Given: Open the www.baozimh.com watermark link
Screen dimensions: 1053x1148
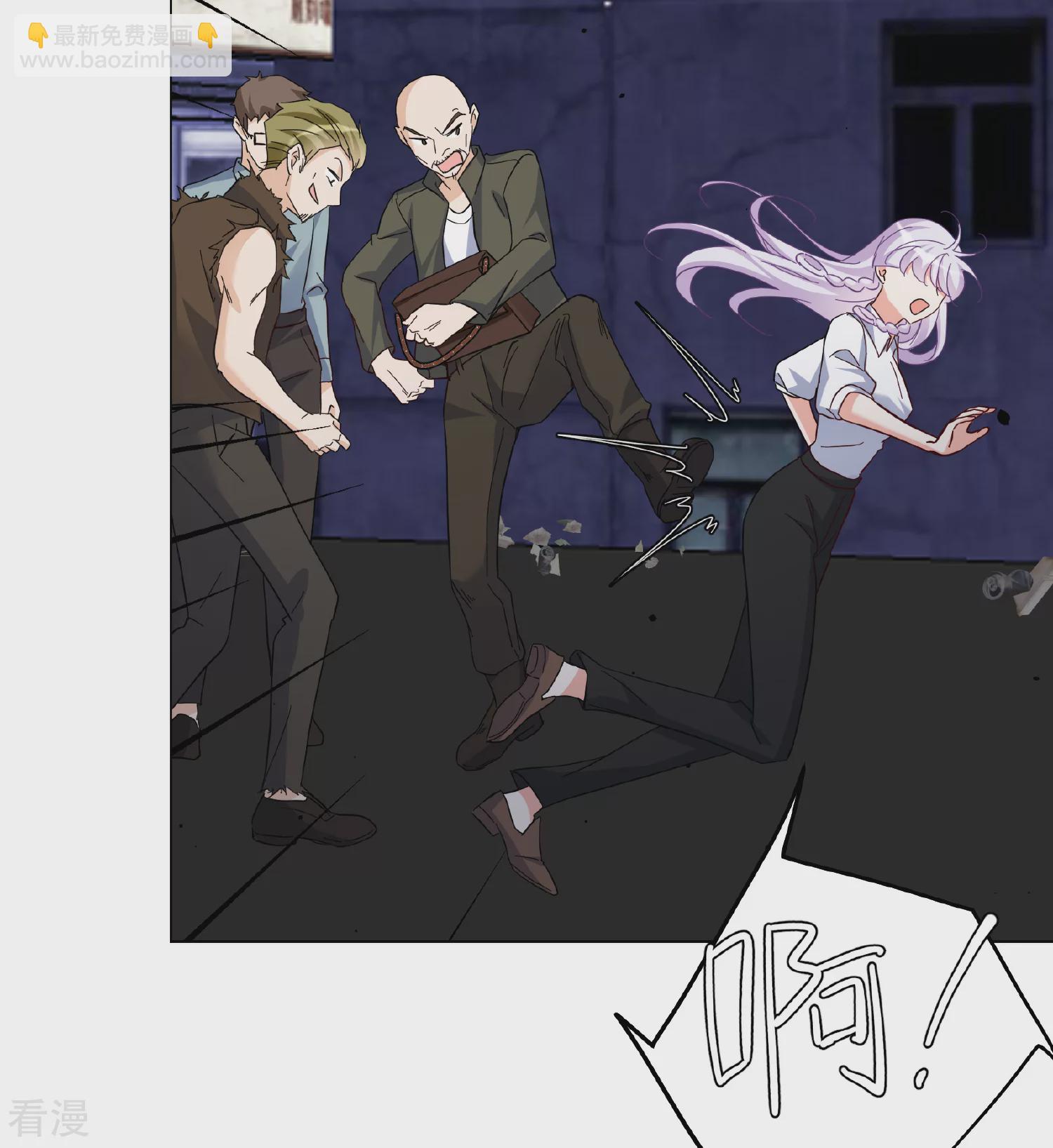Looking at the screenshot, I should (123, 60).
